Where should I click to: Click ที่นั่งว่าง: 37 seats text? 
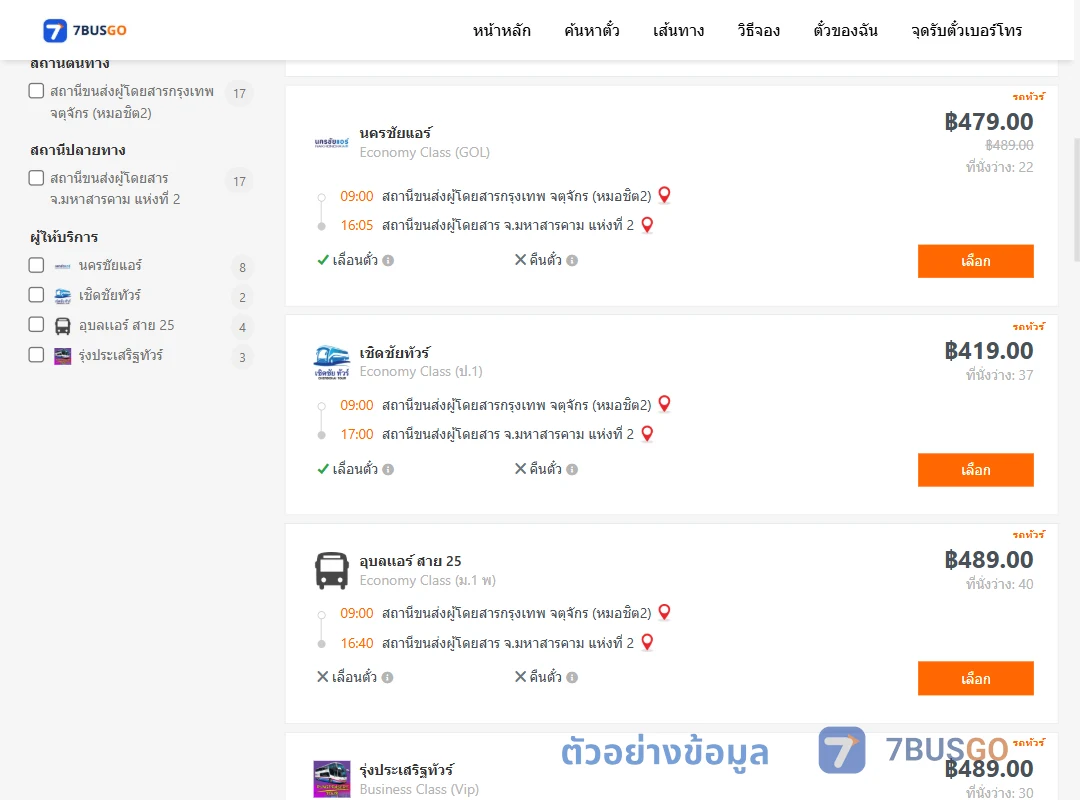(999, 375)
